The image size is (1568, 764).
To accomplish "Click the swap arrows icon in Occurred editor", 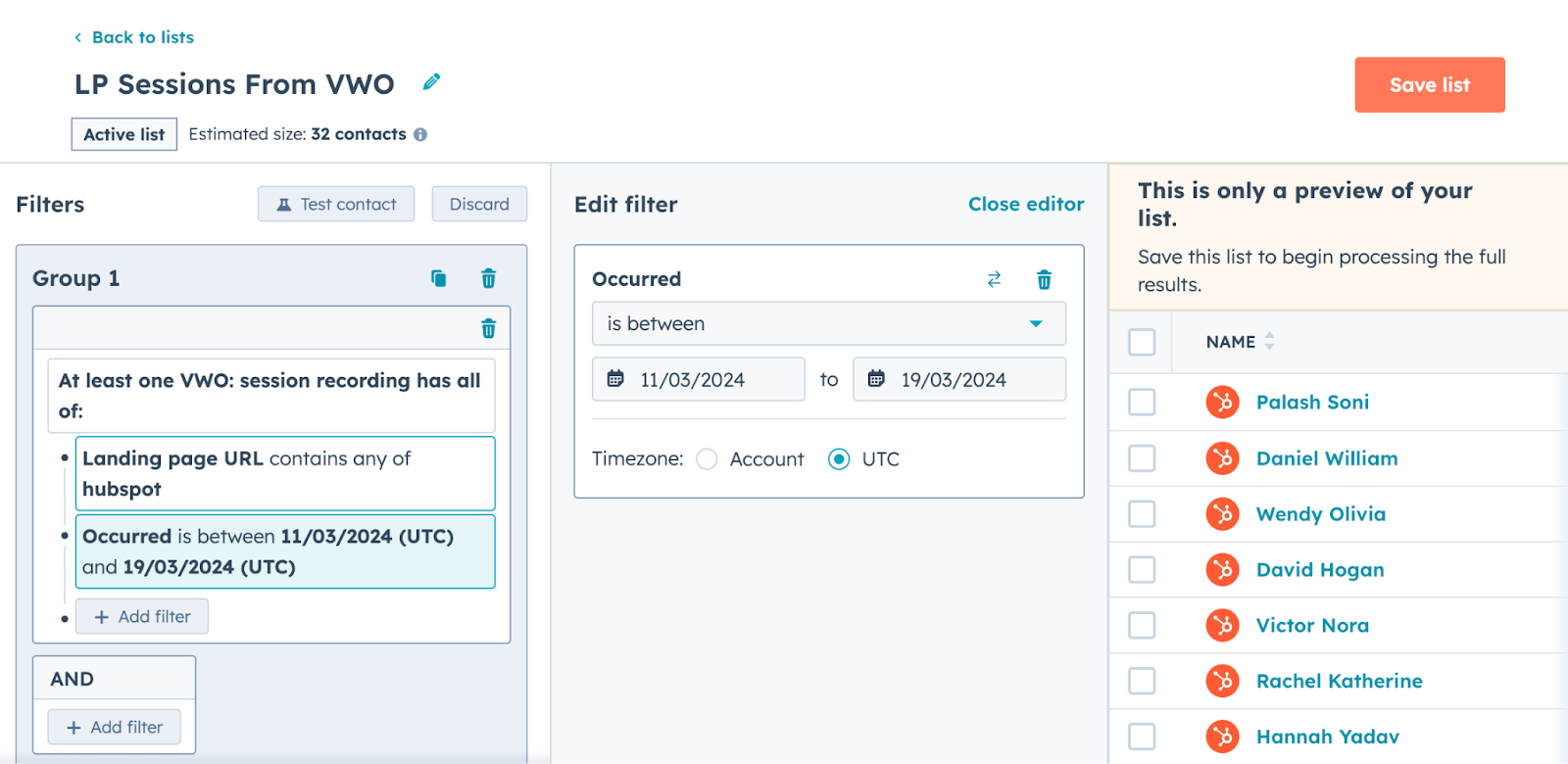I will [994, 280].
